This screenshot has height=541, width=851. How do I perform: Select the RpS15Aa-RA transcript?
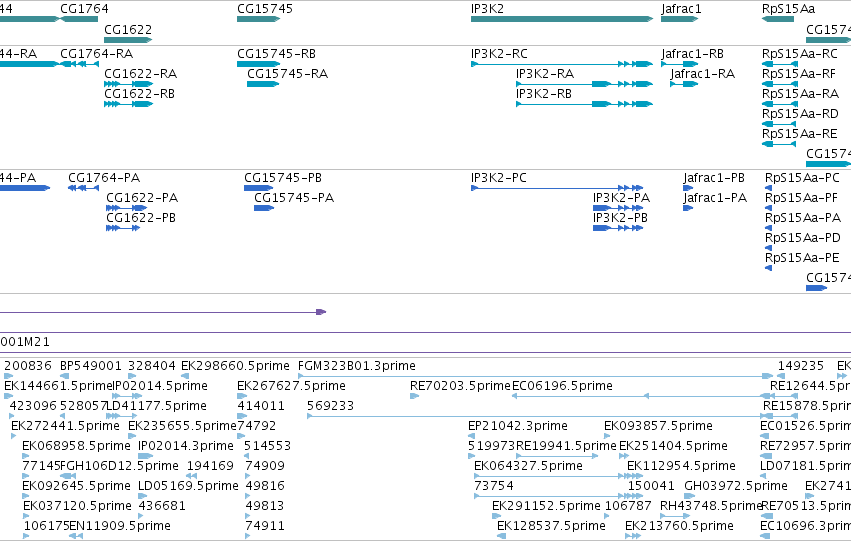pyautogui.click(x=779, y=104)
